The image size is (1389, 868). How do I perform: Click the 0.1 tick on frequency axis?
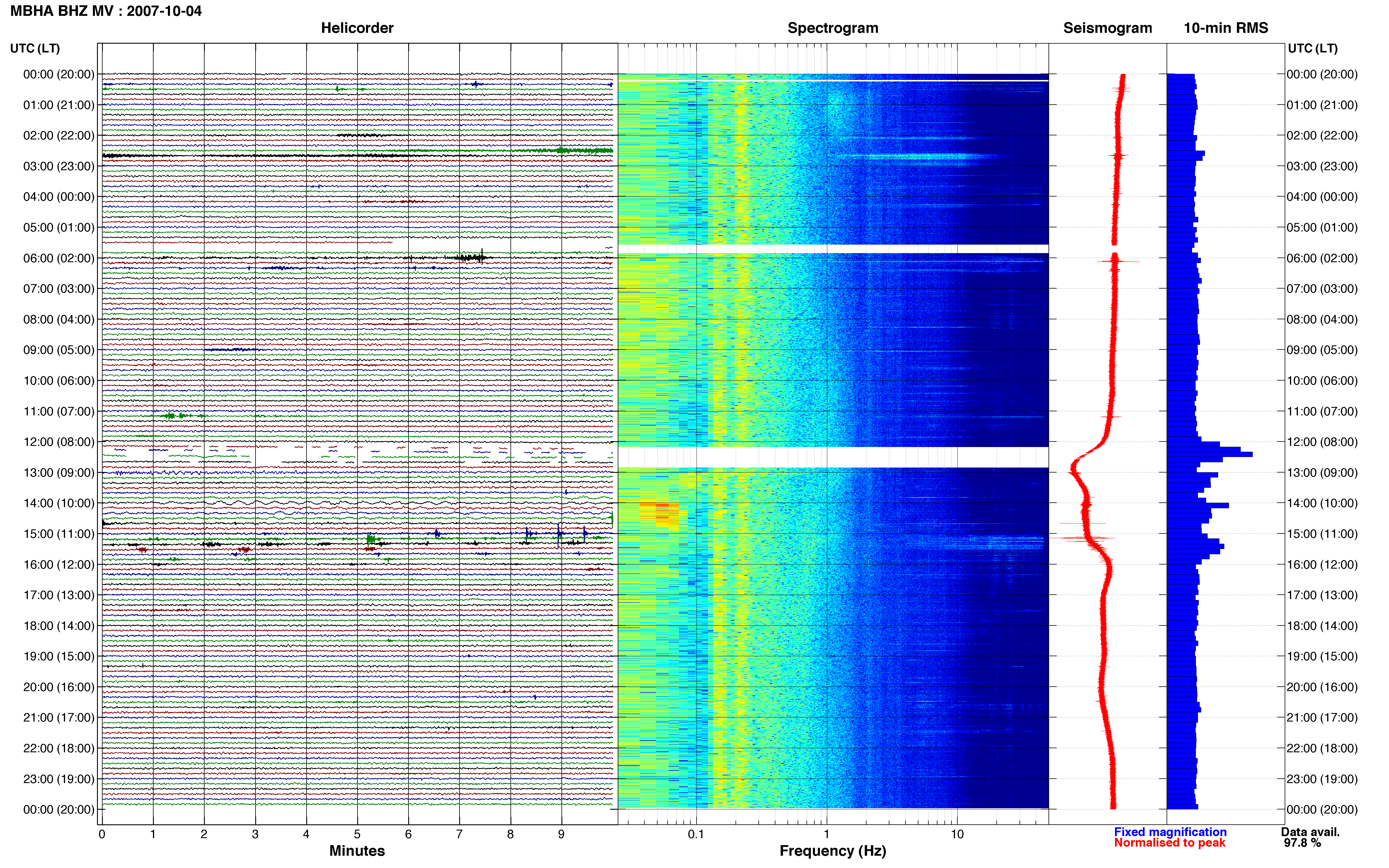(x=696, y=834)
